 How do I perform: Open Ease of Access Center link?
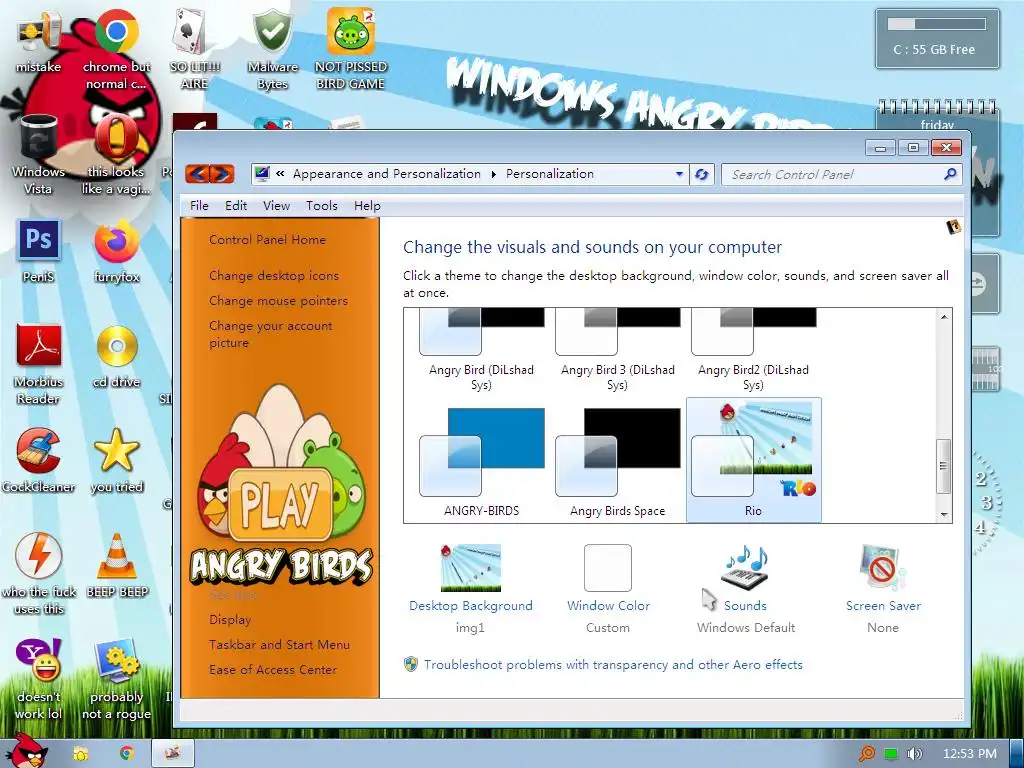point(273,669)
